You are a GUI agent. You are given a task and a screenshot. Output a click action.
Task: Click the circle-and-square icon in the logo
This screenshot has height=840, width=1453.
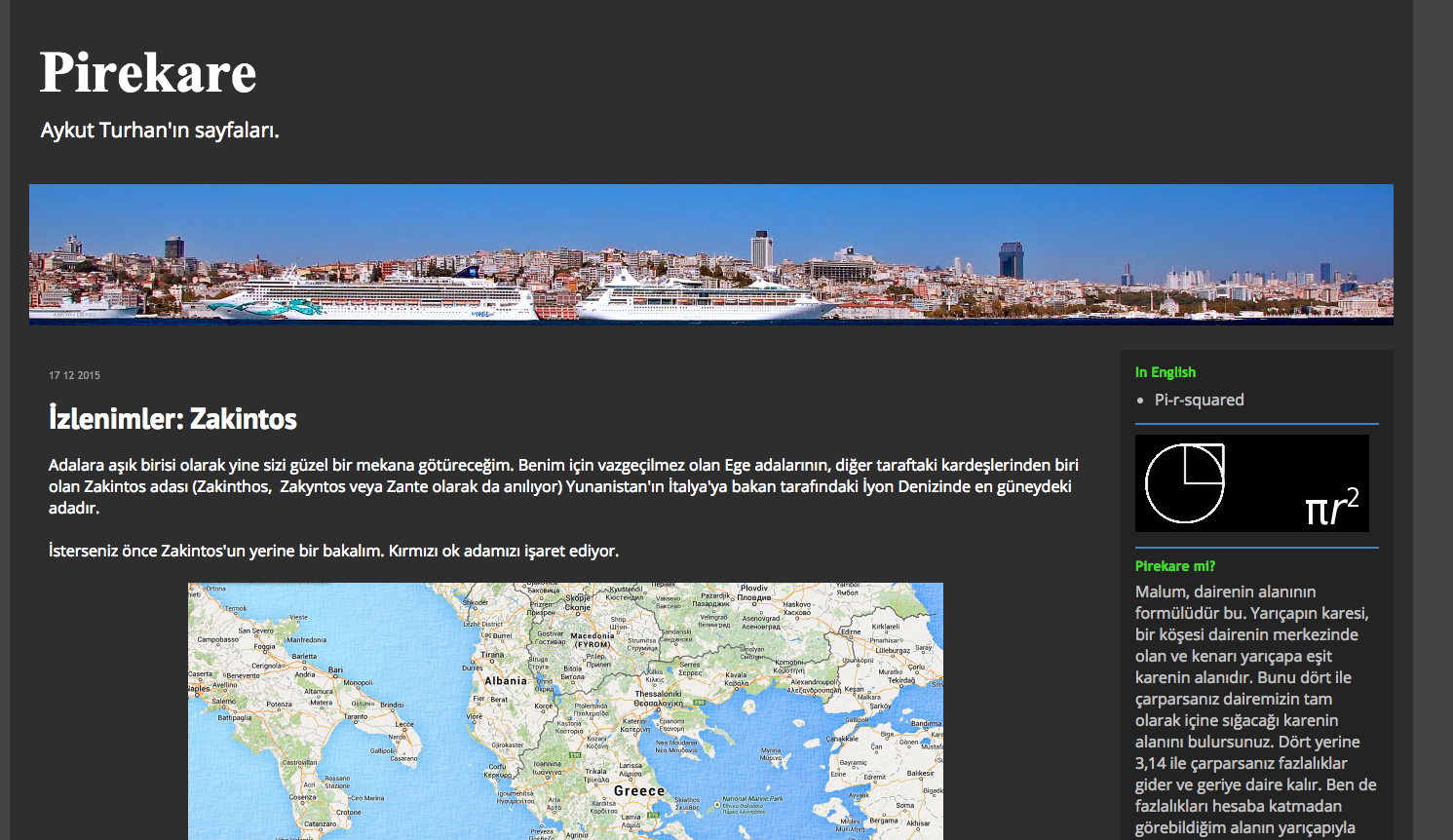tap(1185, 482)
